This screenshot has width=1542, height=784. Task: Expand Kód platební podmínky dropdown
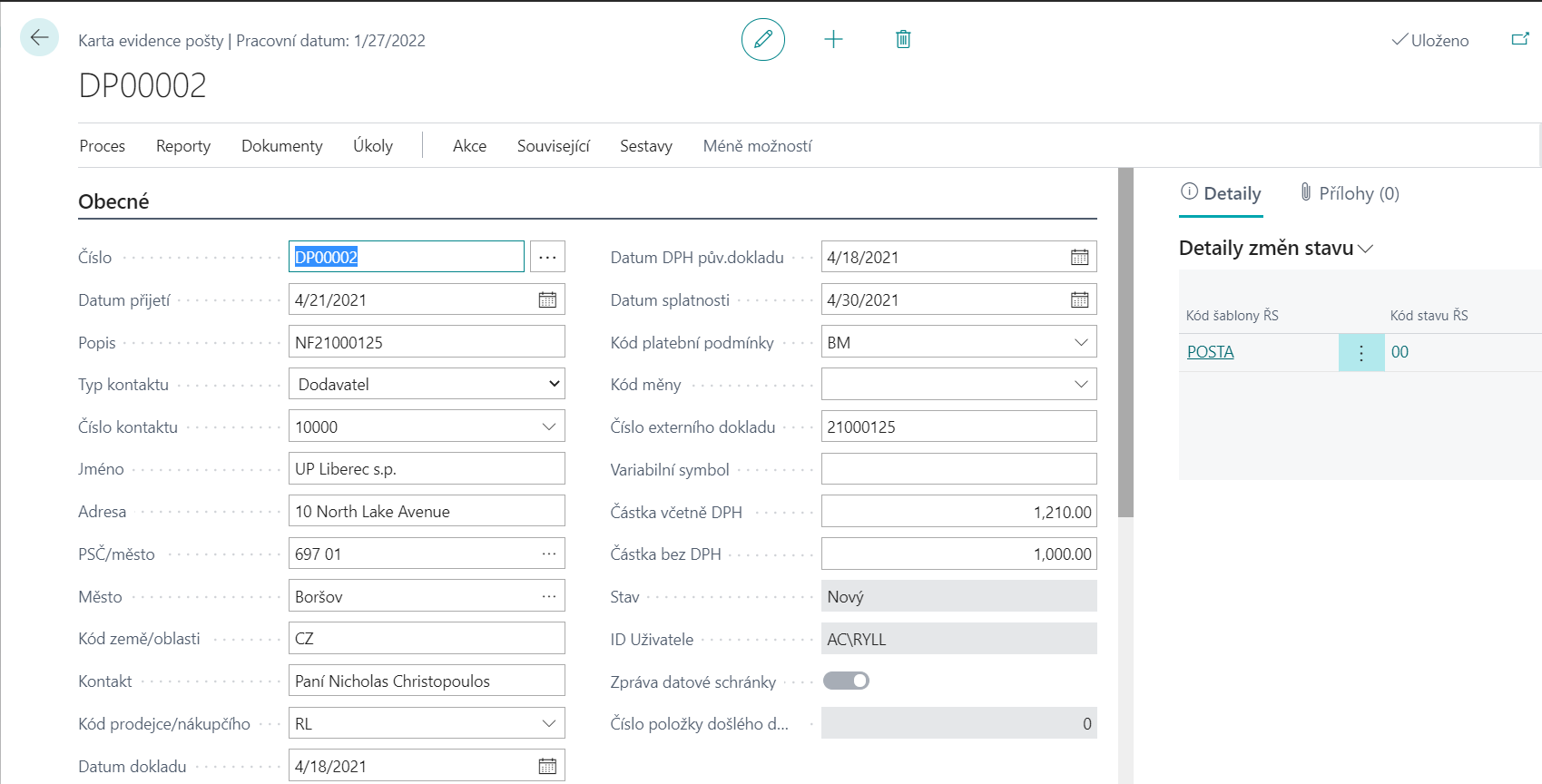click(x=1080, y=343)
